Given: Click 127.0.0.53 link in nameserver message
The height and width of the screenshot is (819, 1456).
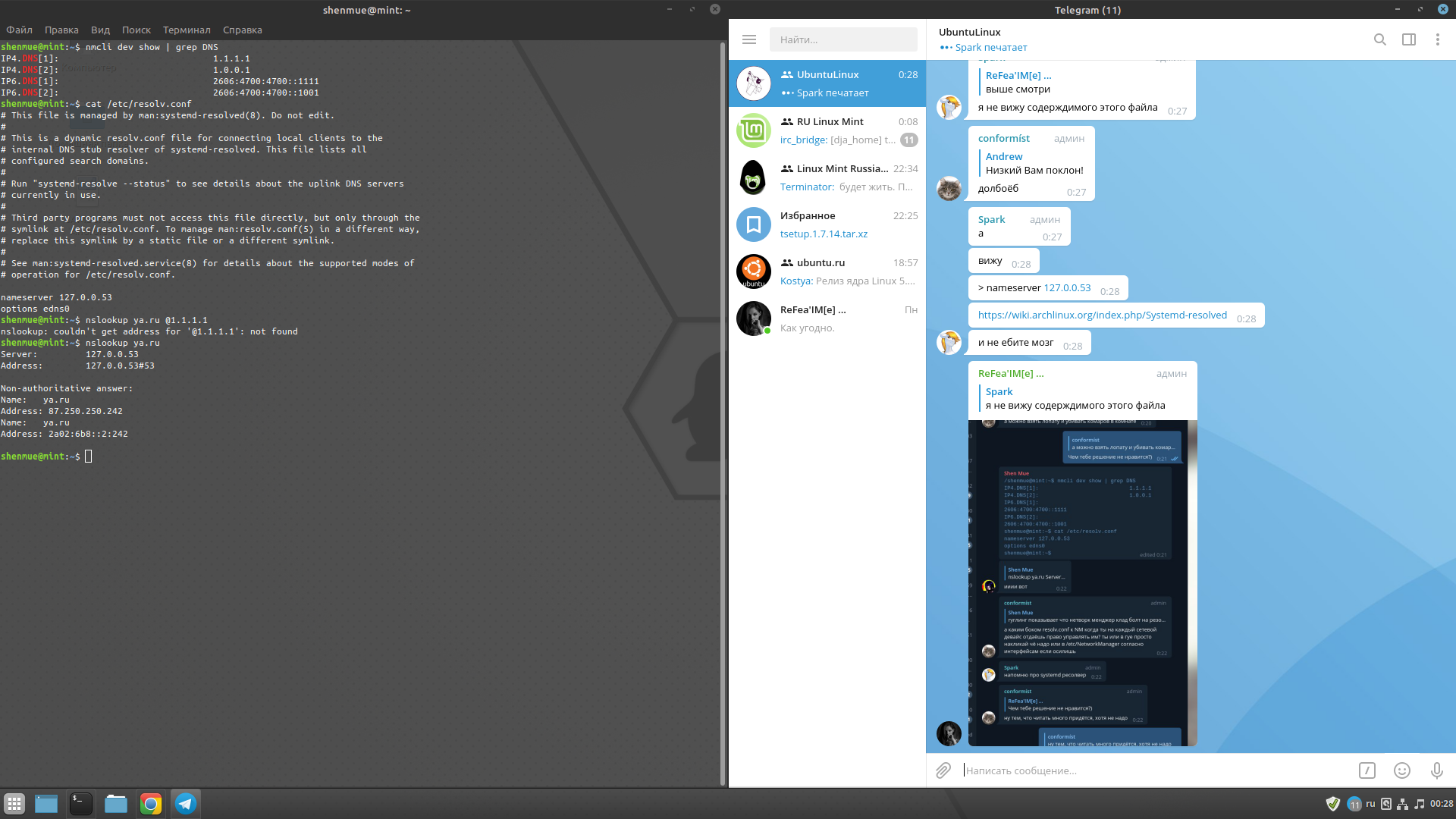Looking at the screenshot, I should (1067, 287).
